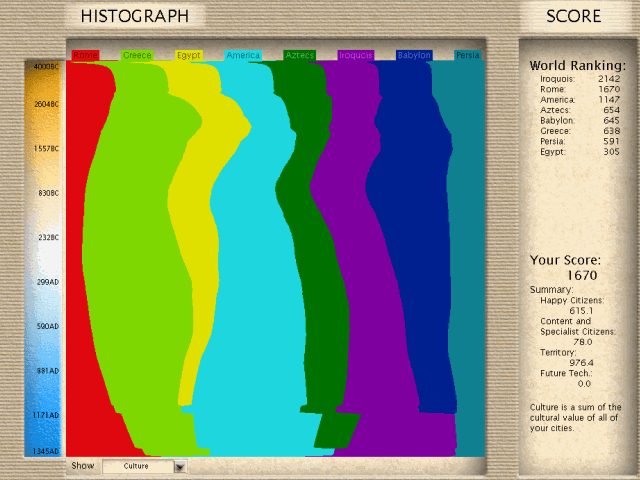This screenshot has width=640, height=480.
Task: Click Babylon ranking row with 645
Action: (x=580, y=121)
